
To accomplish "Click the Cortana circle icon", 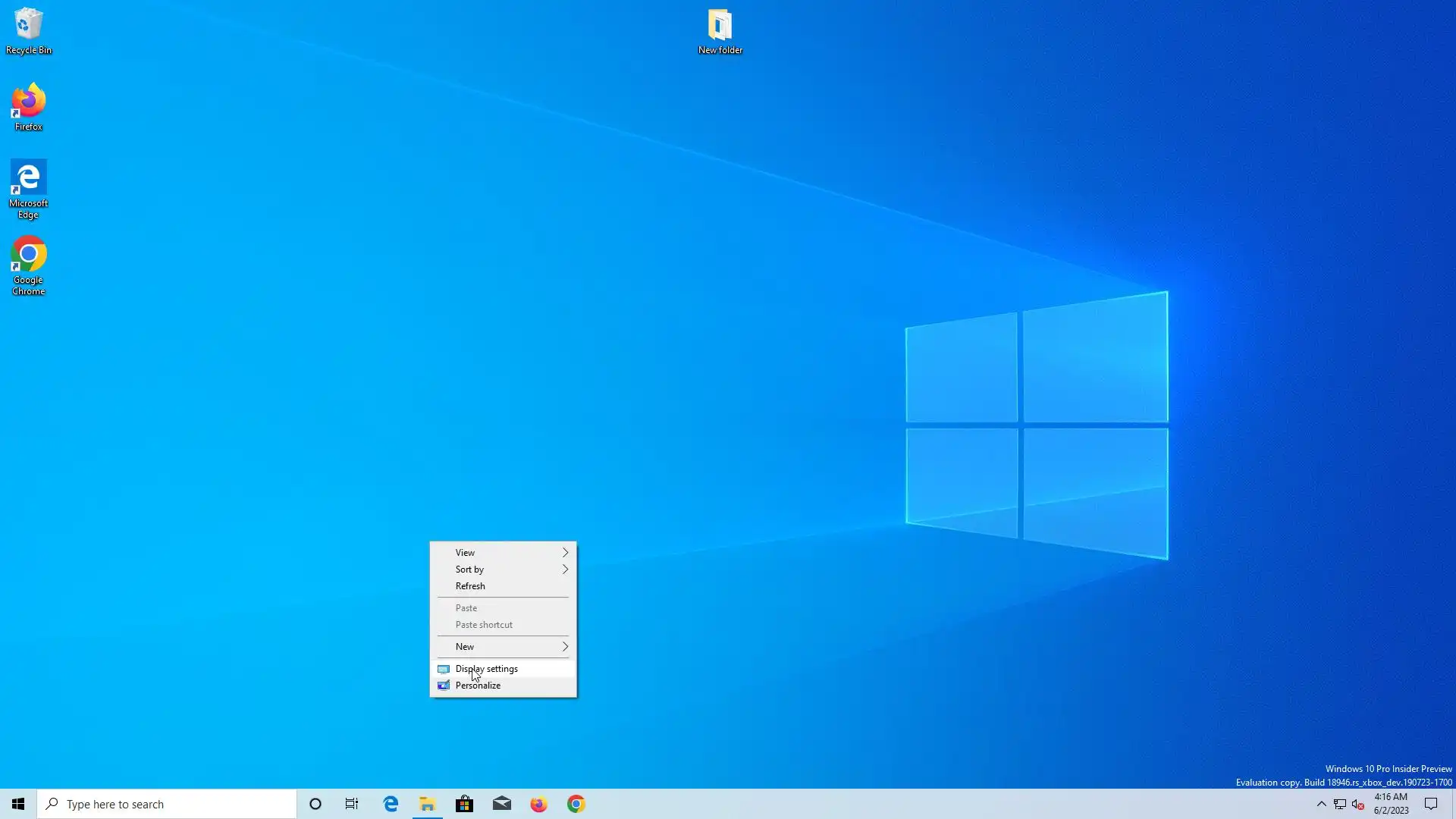I will click(315, 804).
